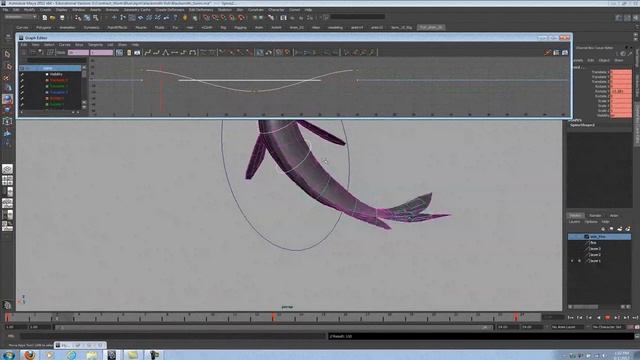The height and width of the screenshot is (360, 640).
Task: Open the Dope Sheet from Graph Editor
Action: click(x=556, y=52)
